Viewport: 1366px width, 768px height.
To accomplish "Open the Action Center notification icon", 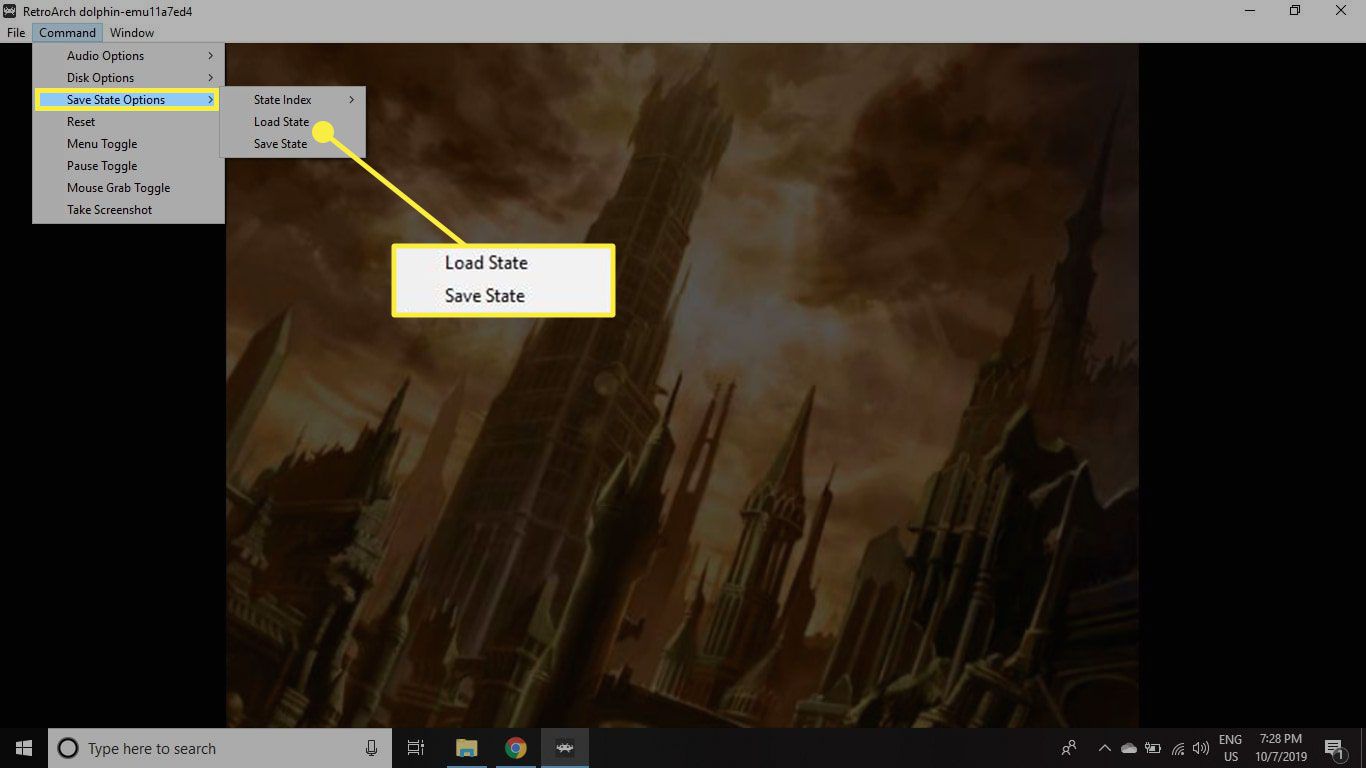I will [1334, 748].
